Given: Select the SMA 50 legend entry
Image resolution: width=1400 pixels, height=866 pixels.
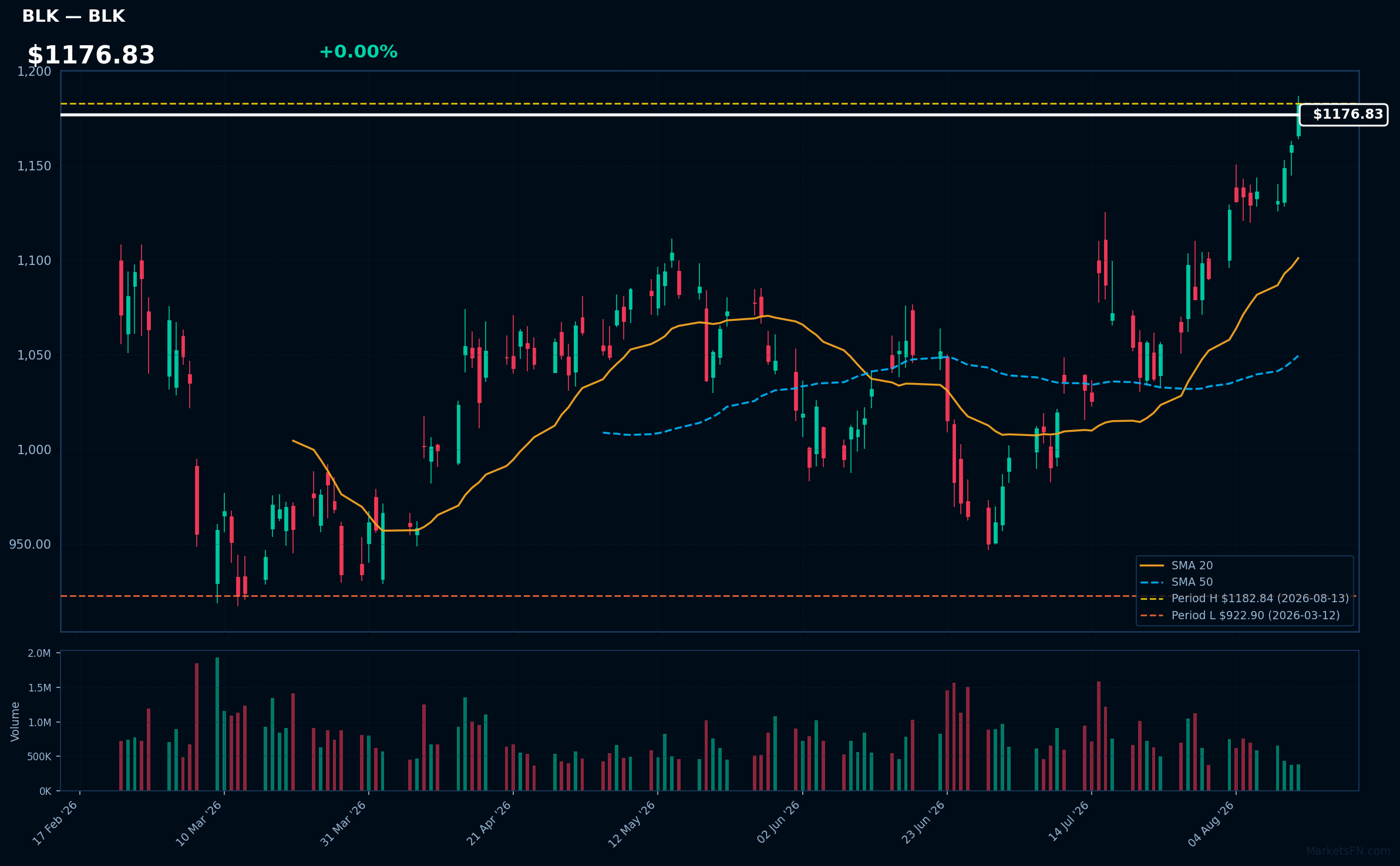Looking at the screenshot, I should [1176, 582].
